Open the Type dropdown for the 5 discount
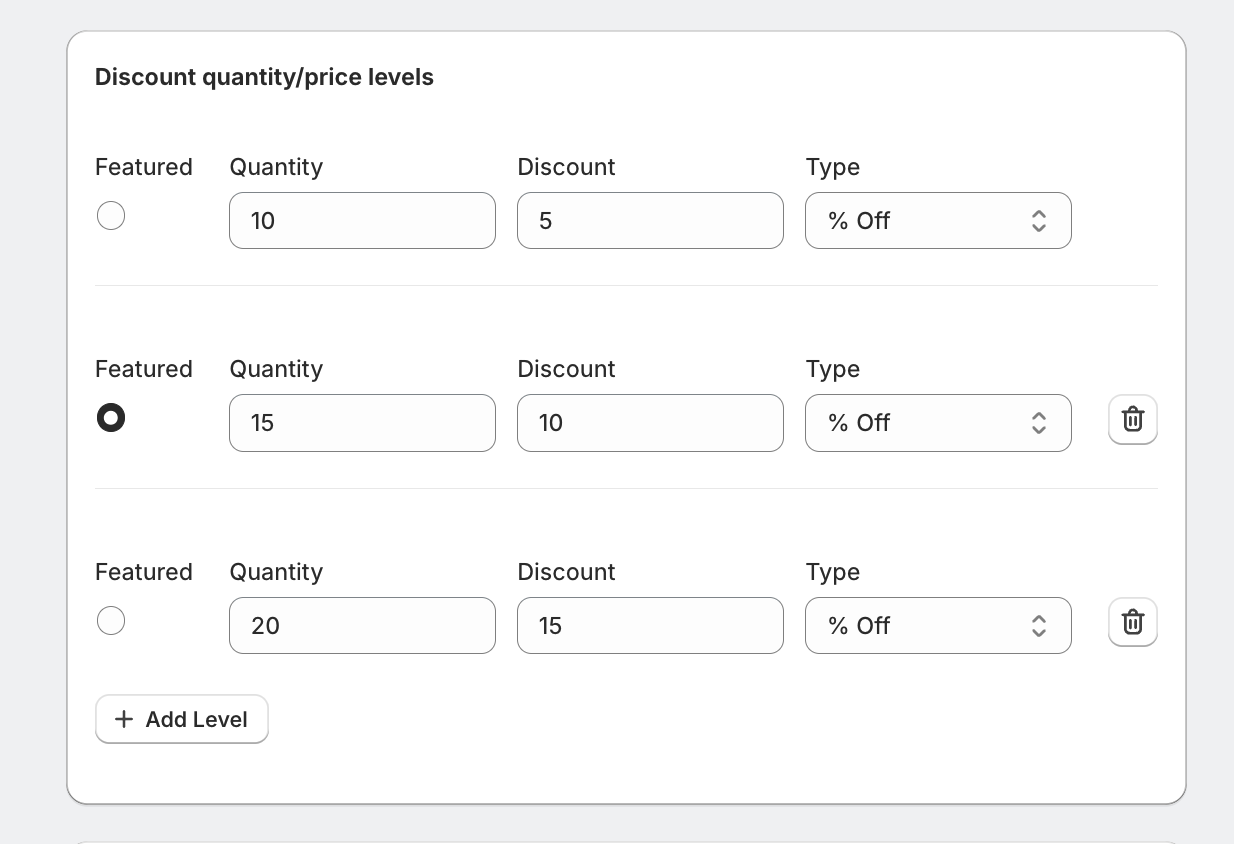This screenshot has height=844, width=1234. (937, 221)
